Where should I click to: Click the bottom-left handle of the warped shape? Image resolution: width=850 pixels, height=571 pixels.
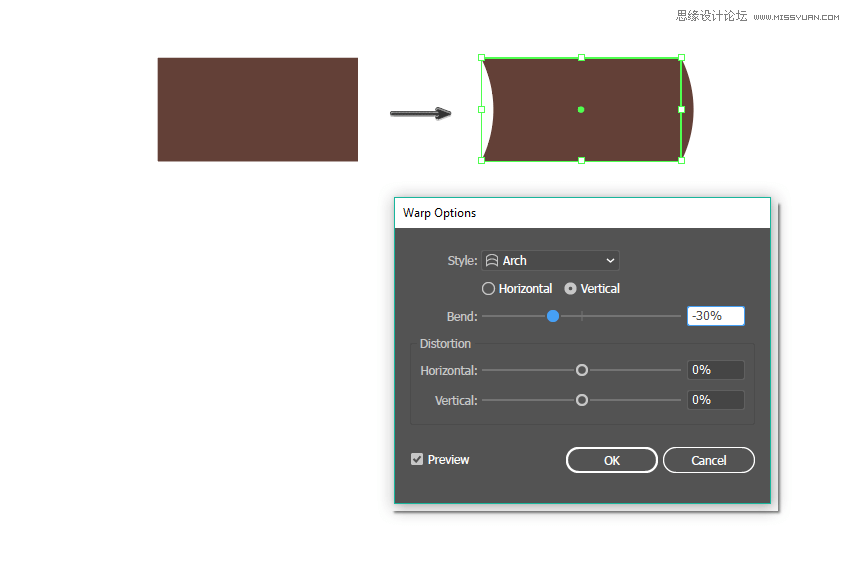[x=482, y=160]
